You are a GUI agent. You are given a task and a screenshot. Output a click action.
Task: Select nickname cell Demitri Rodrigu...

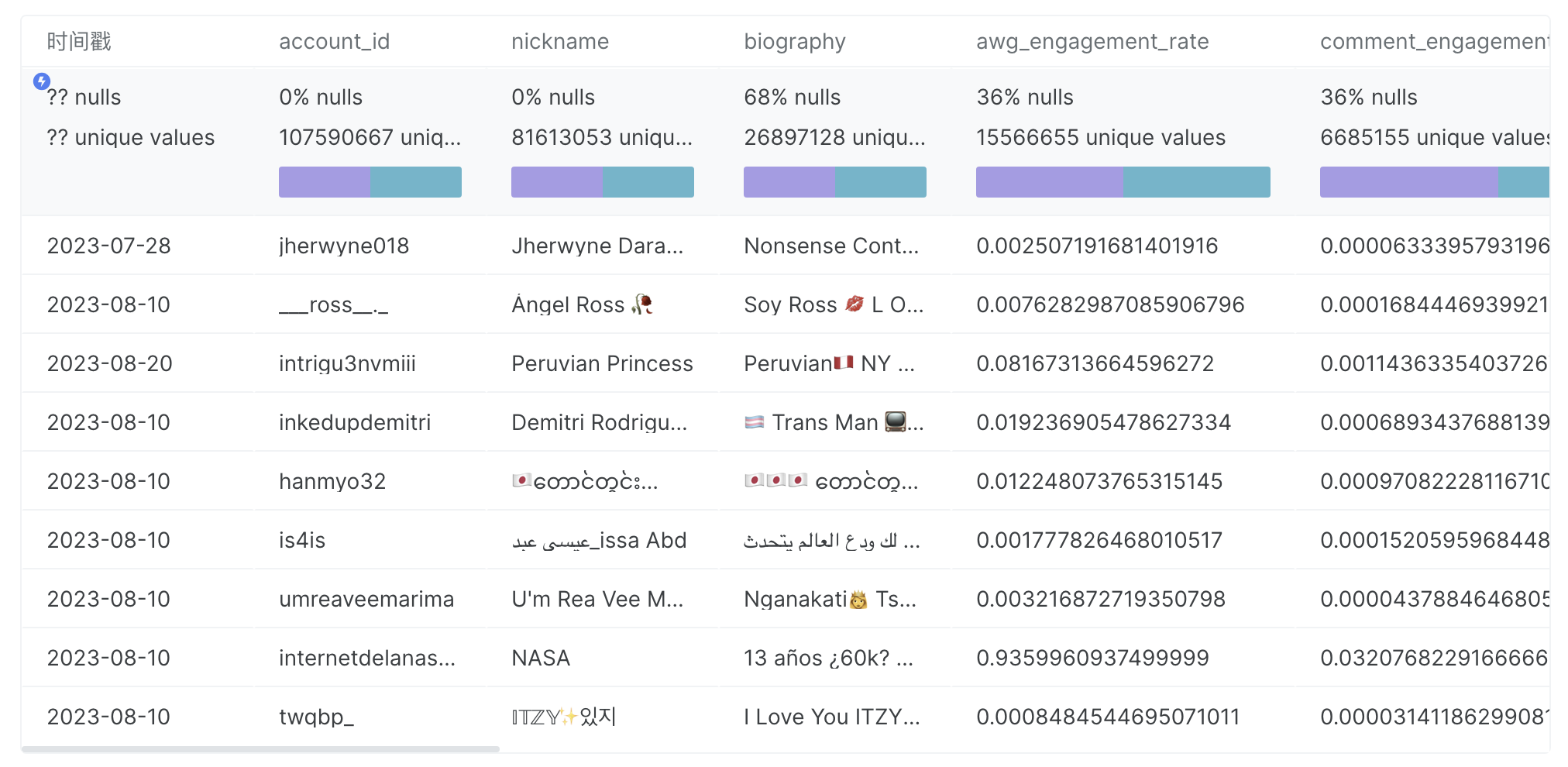click(600, 422)
